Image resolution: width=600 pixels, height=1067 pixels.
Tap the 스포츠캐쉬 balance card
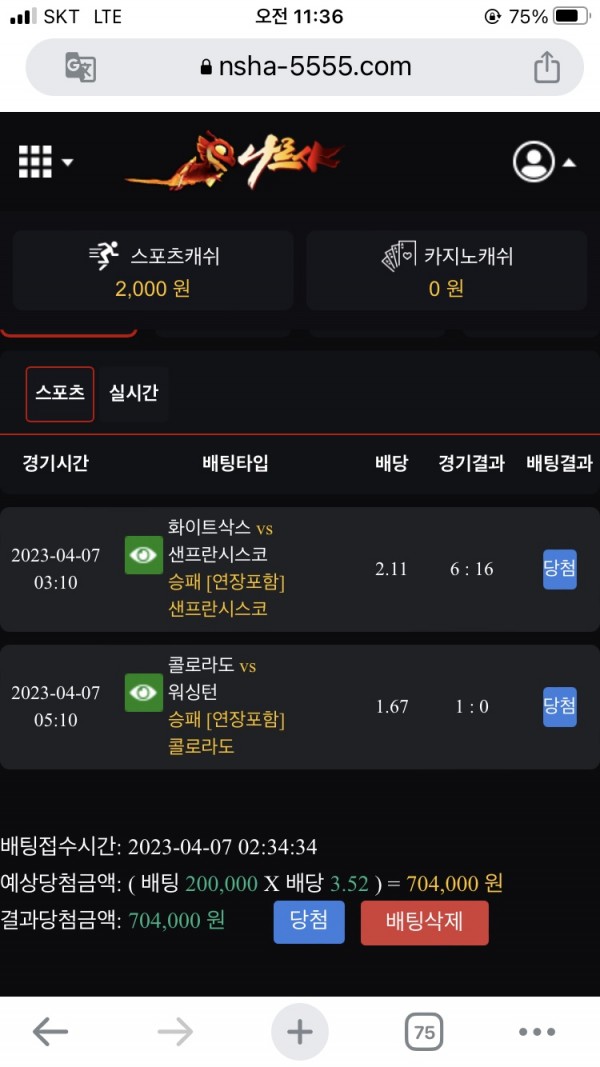tap(153, 271)
